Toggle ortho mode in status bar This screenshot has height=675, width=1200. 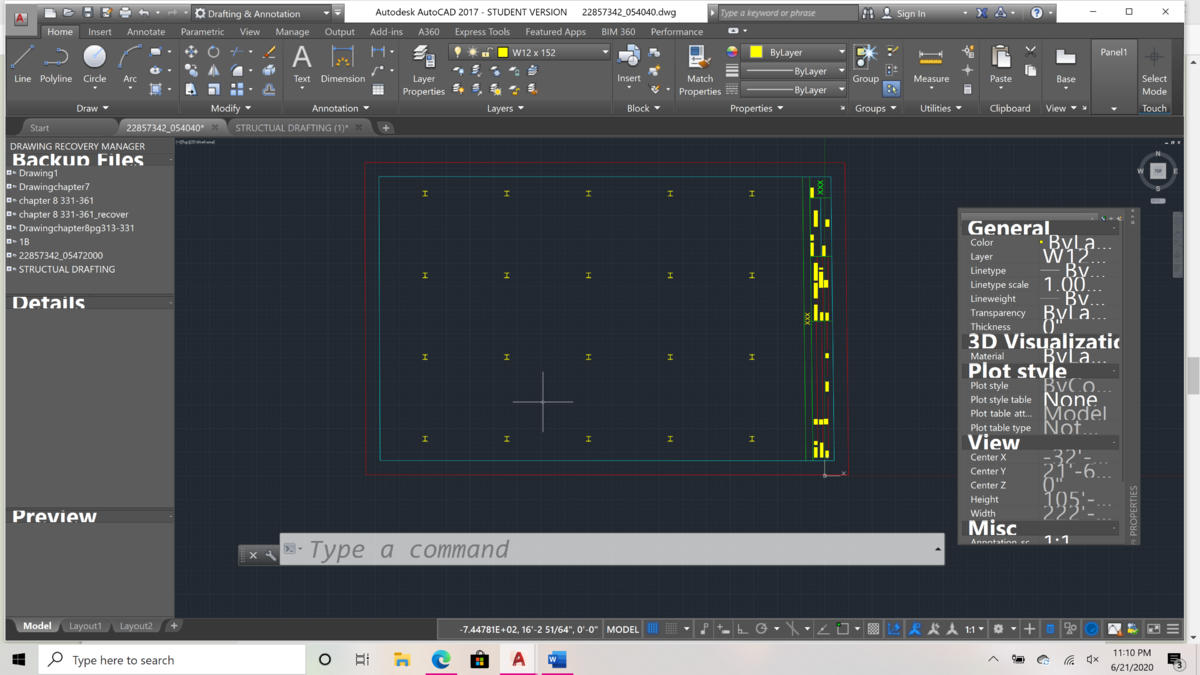742,629
